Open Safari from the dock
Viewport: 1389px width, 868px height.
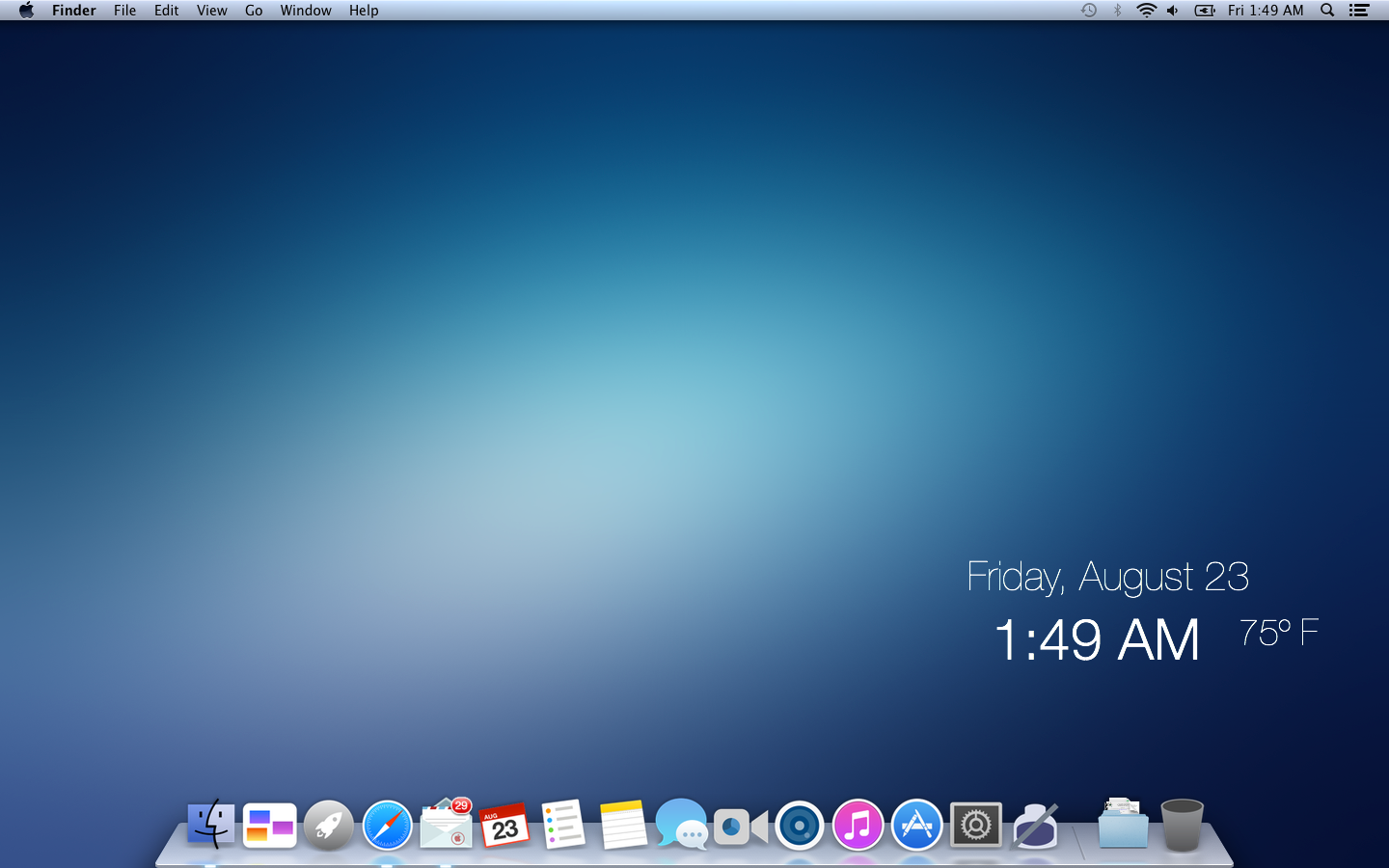(x=387, y=826)
